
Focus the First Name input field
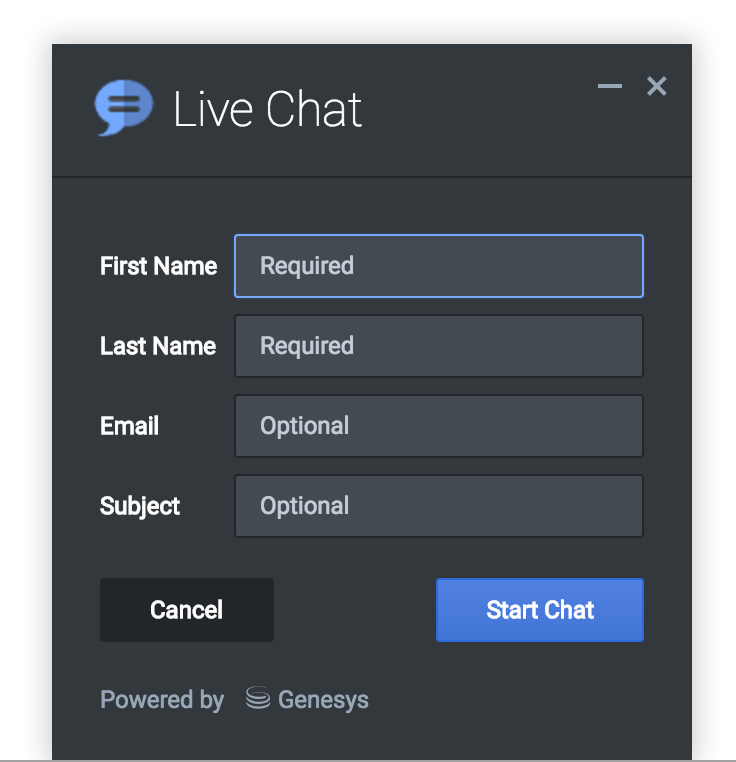coord(438,266)
